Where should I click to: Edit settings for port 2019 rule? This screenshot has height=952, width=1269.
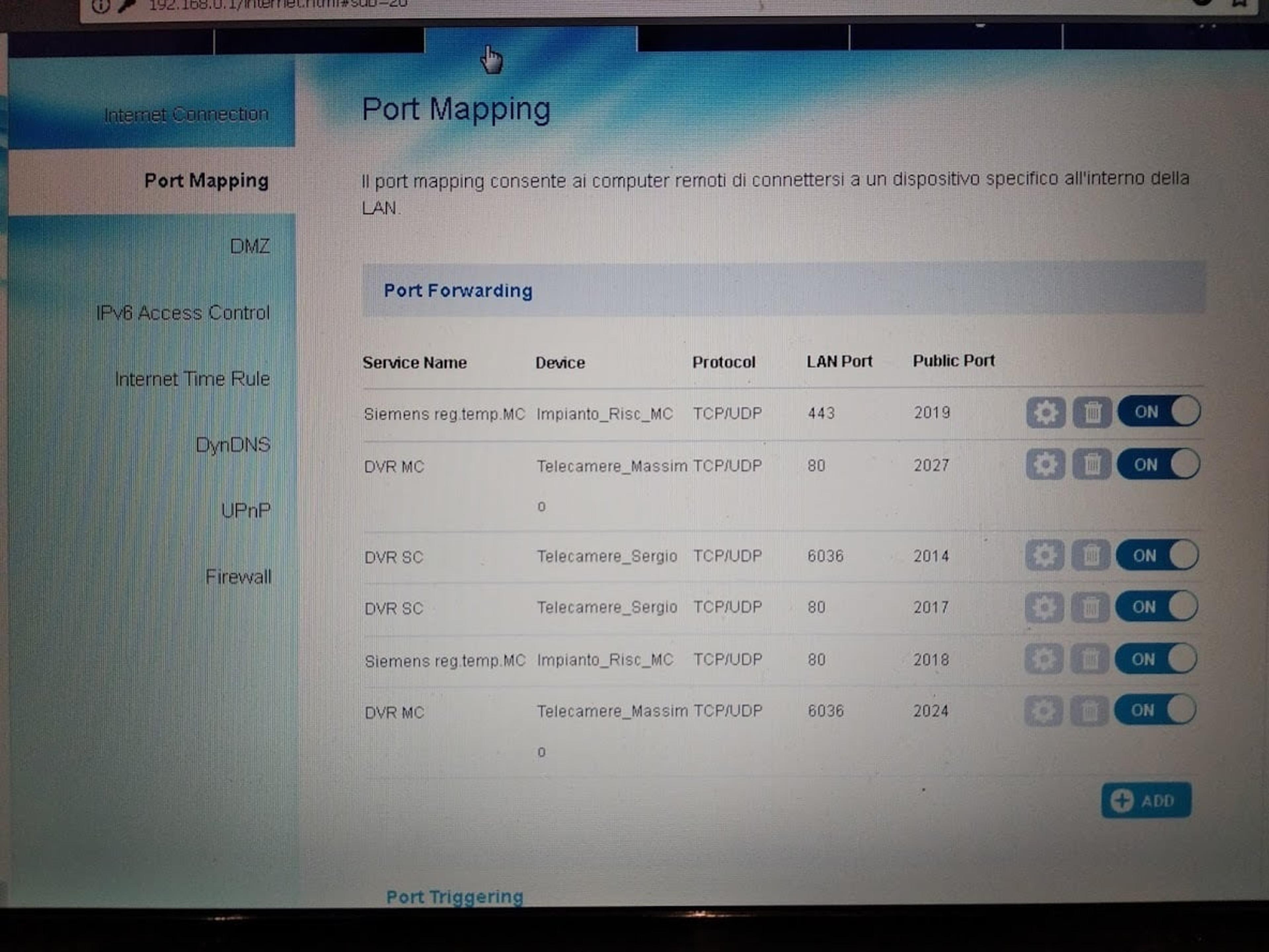[x=1045, y=412]
